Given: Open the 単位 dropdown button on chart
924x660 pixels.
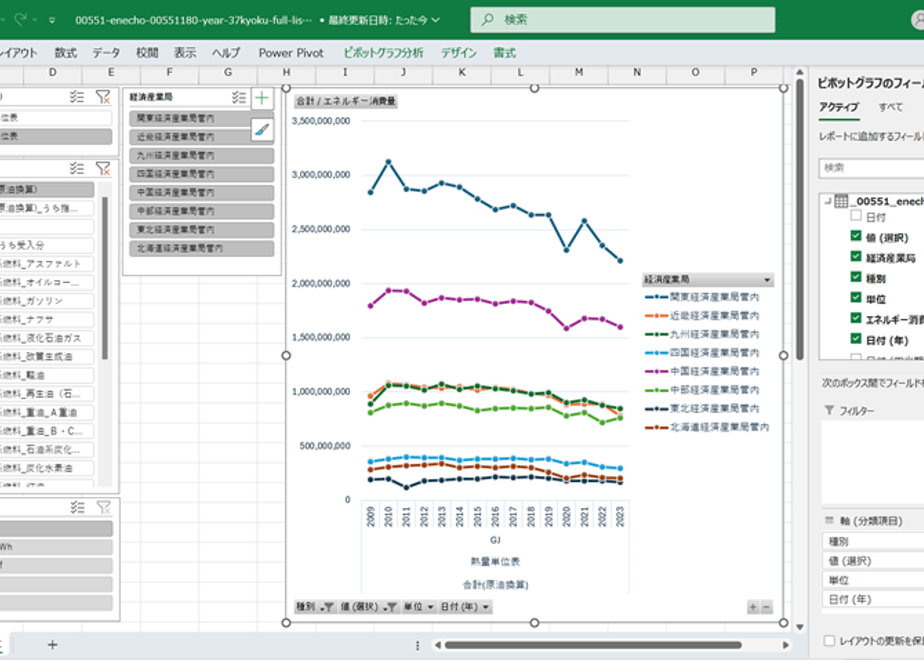Looking at the screenshot, I should click(x=418, y=607).
